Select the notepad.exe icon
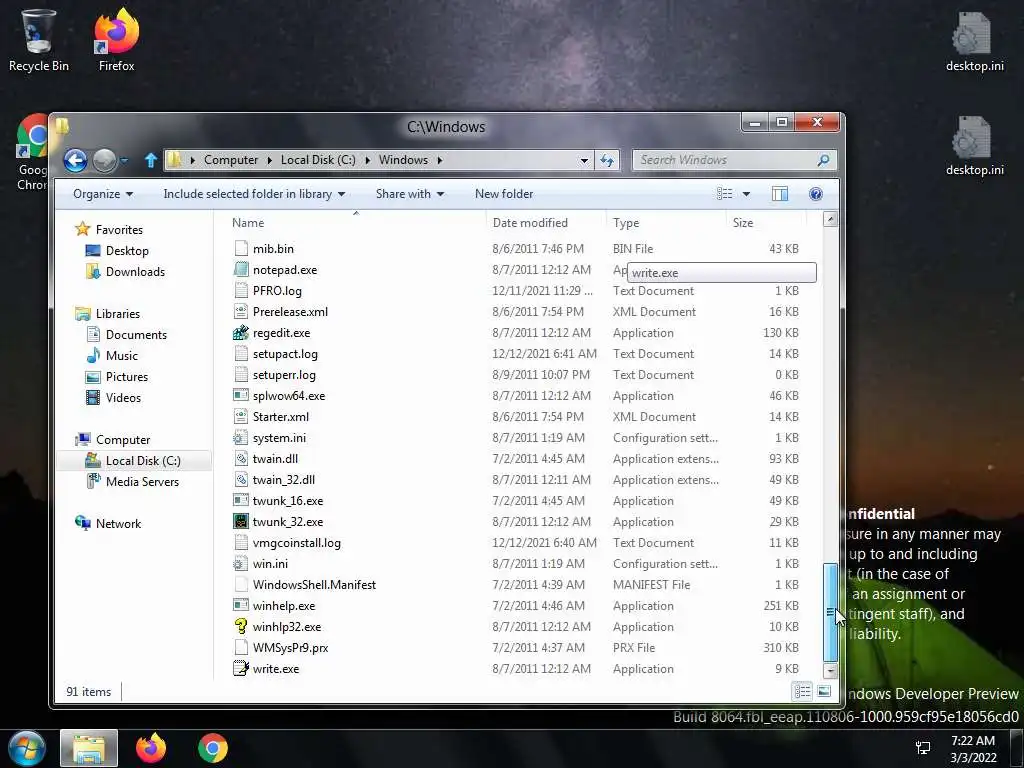Screen dimensions: 1024x768 pos(241,270)
